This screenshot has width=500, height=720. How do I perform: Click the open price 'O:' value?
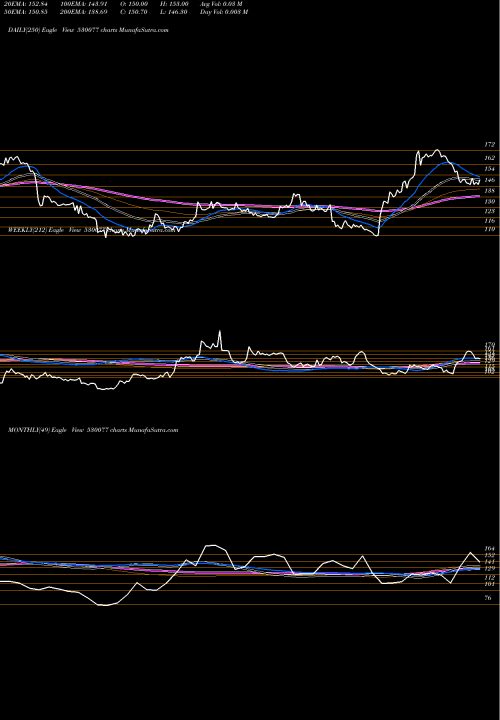point(135,4)
